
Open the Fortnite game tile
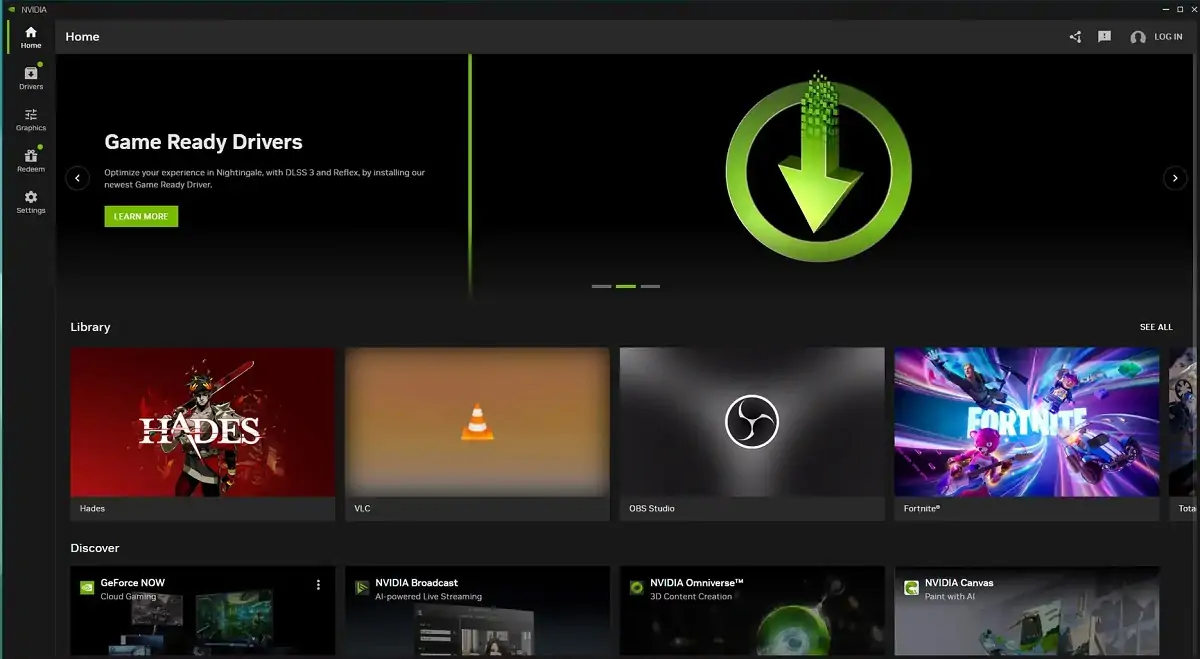coord(1027,434)
